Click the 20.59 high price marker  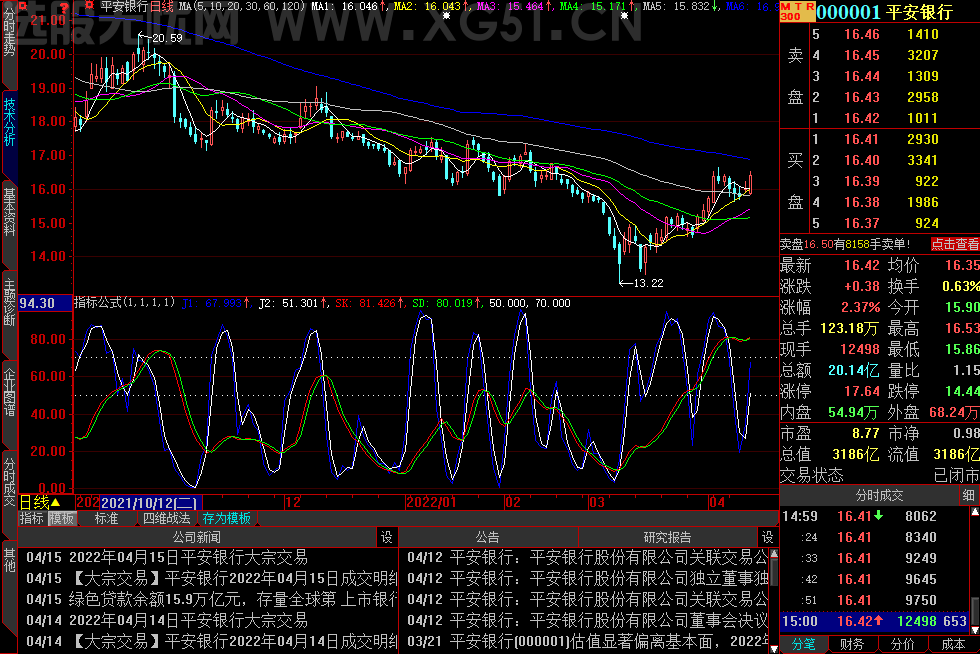point(168,38)
